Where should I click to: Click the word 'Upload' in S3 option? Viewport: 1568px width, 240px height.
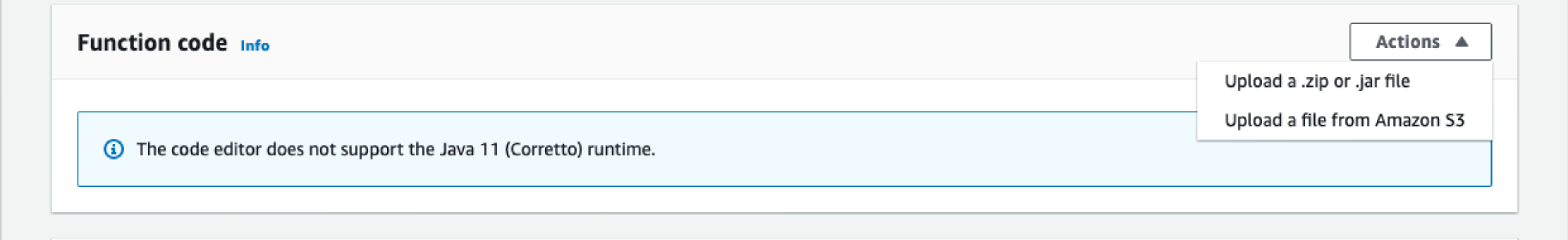(1253, 120)
